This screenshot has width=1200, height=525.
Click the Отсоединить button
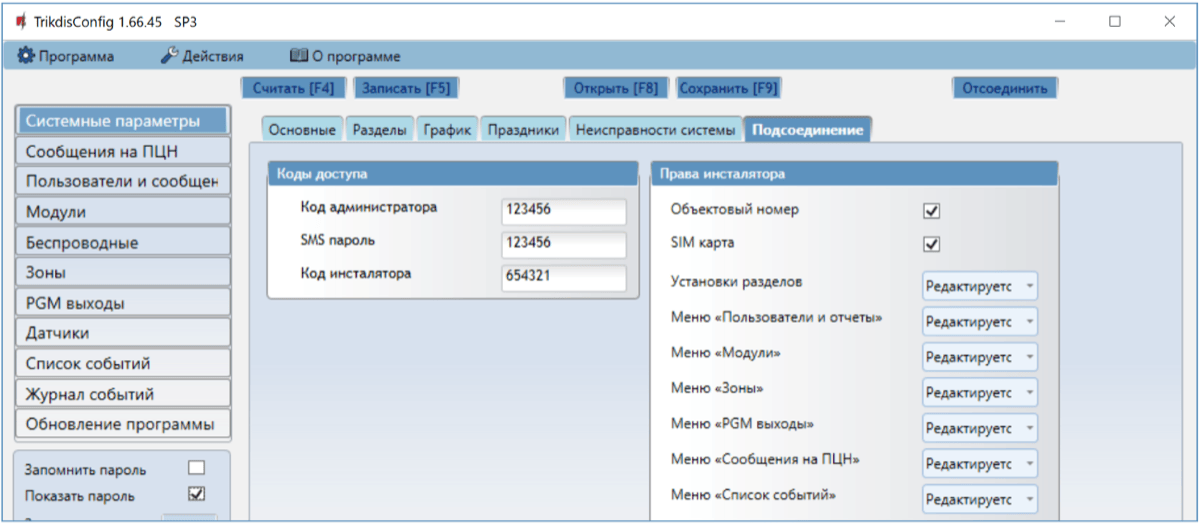point(1004,88)
